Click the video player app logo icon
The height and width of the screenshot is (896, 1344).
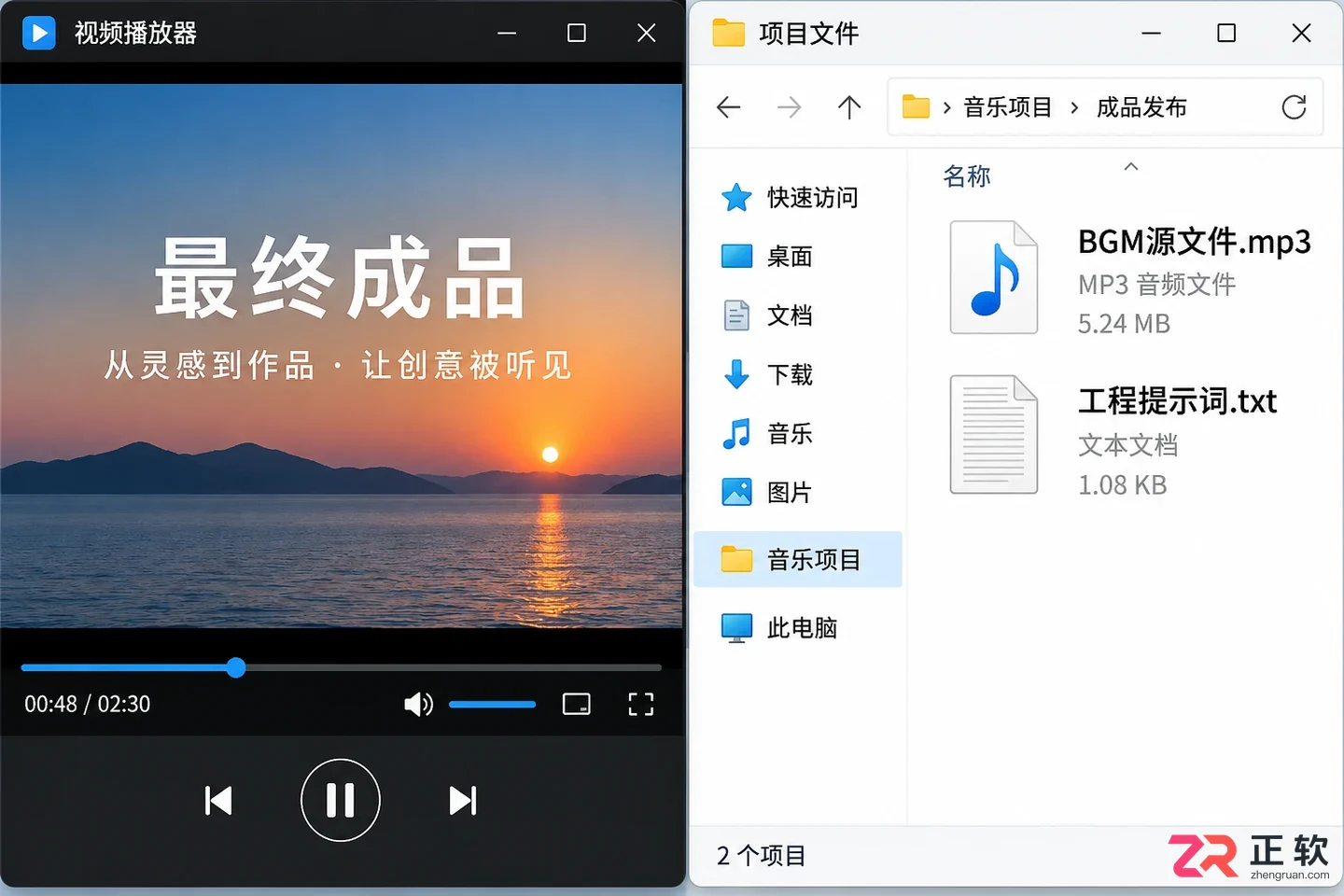tap(39, 33)
